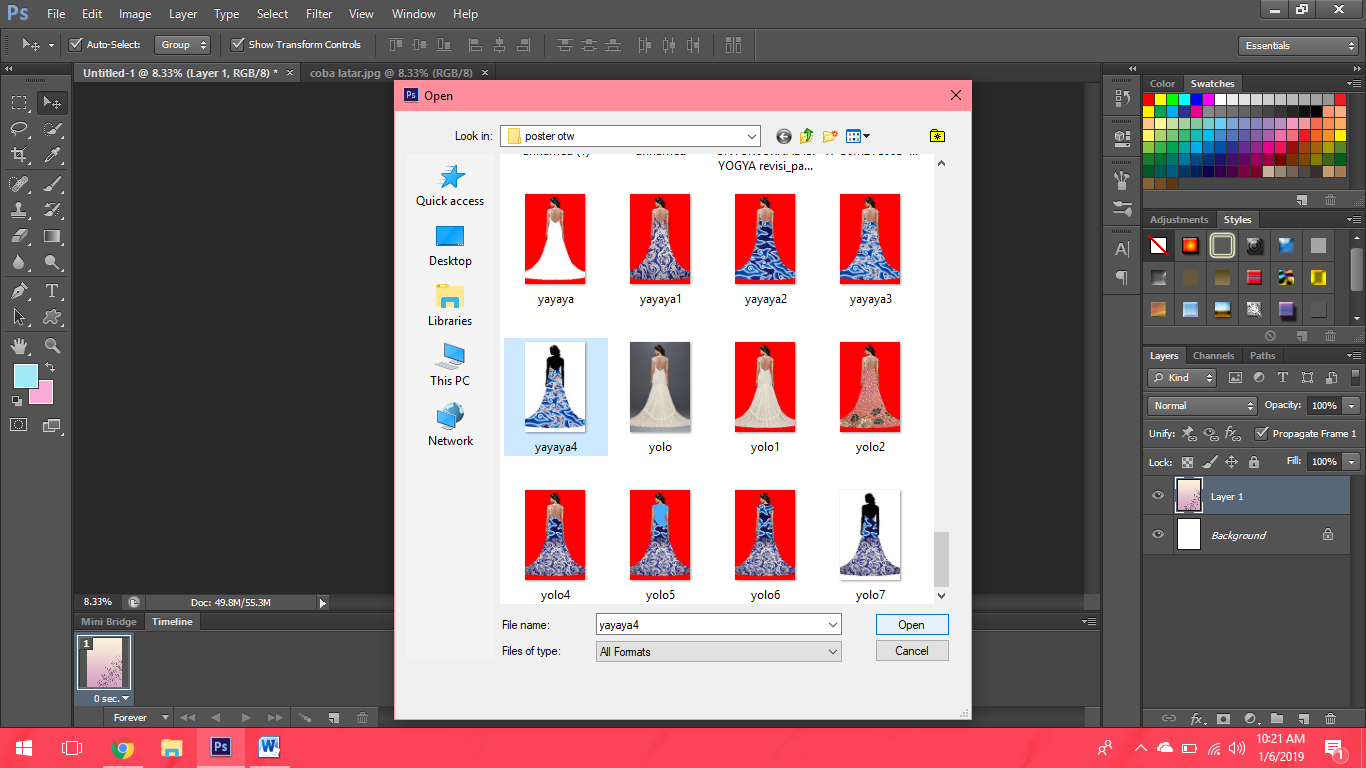1366x768 pixels.
Task: Select the yolo2 file thumbnail
Action: pos(869,387)
